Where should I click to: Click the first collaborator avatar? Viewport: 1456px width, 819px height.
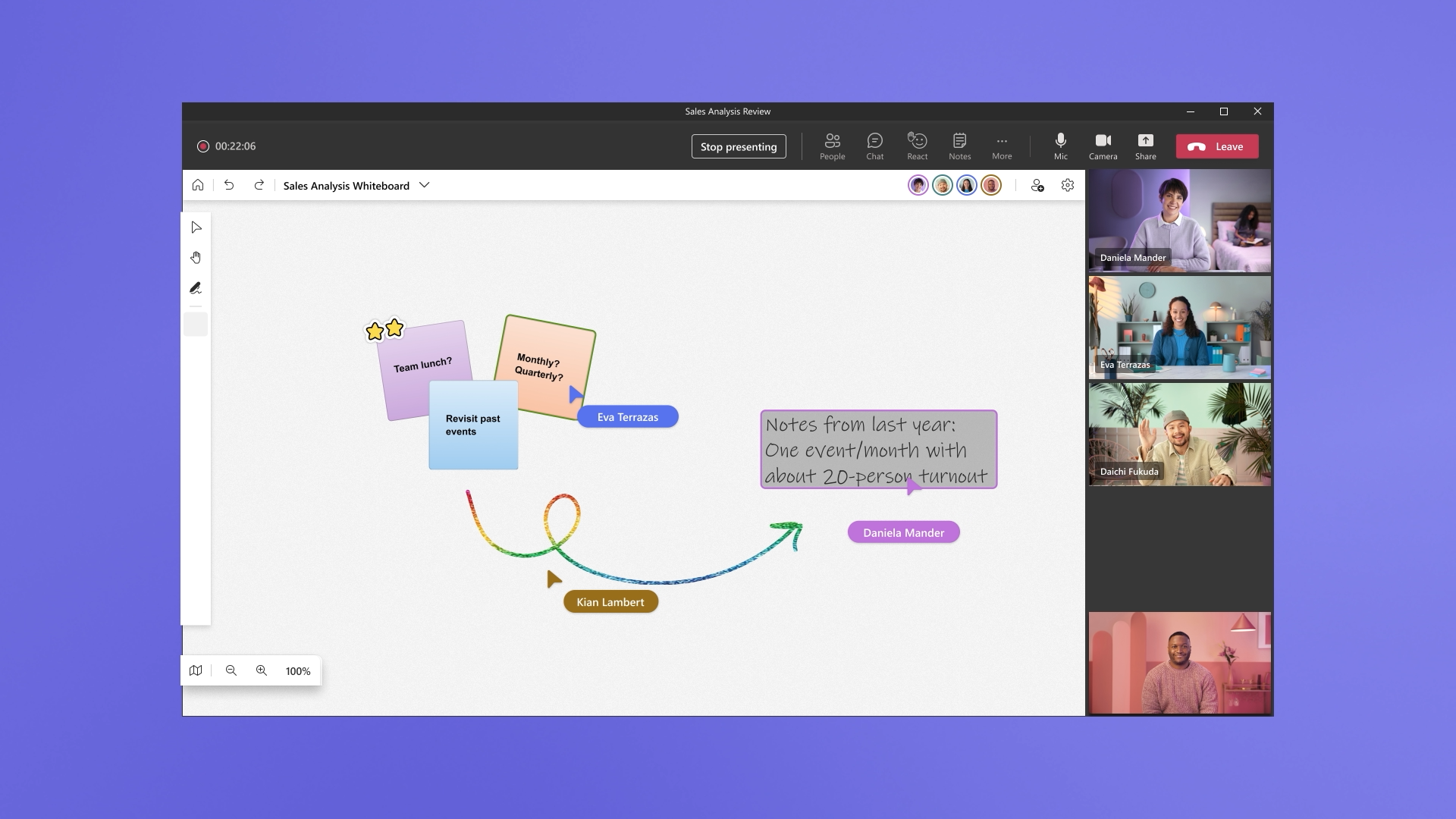pyautogui.click(x=918, y=185)
